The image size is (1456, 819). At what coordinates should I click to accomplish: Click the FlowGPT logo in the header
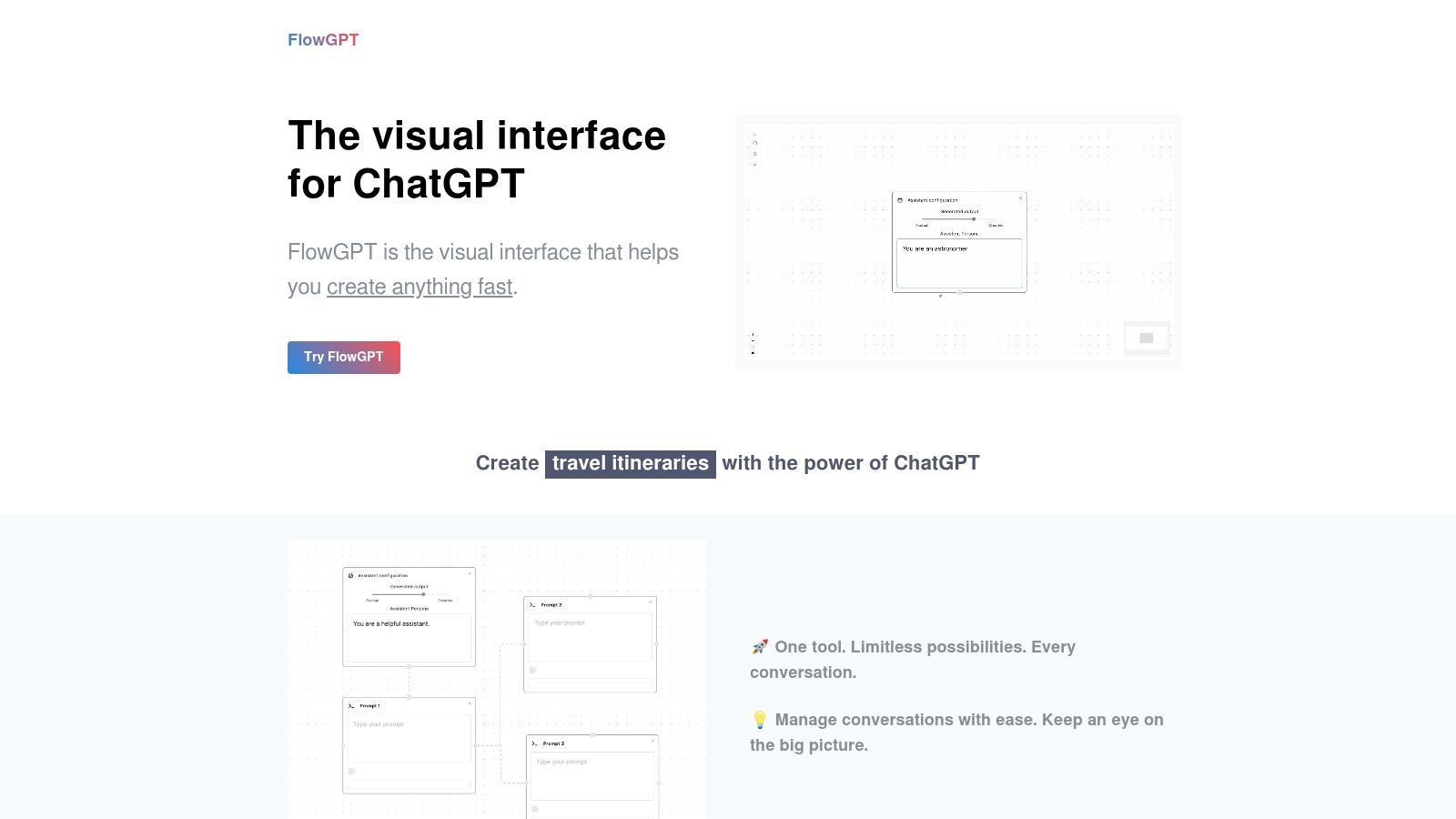(x=323, y=40)
